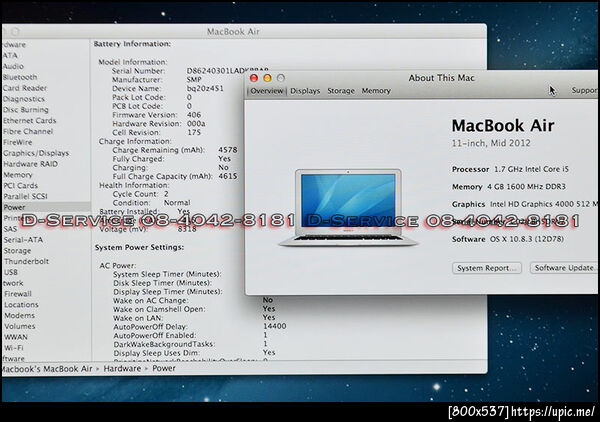Click the Charge Remaining value 4578
The height and width of the screenshot is (422, 600).
tap(228, 150)
